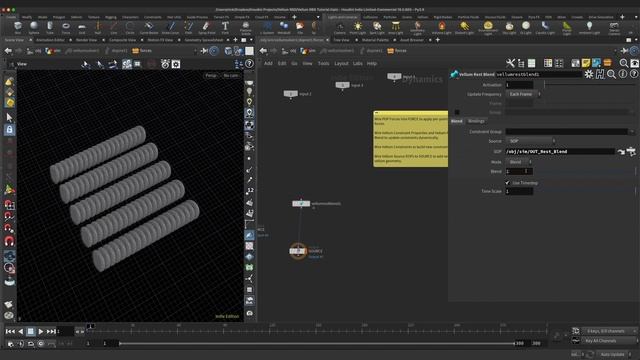640x360 pixels.
Task: Select the Metaball shelf tool
Action: pyautogui.click(x=284, y=28)
